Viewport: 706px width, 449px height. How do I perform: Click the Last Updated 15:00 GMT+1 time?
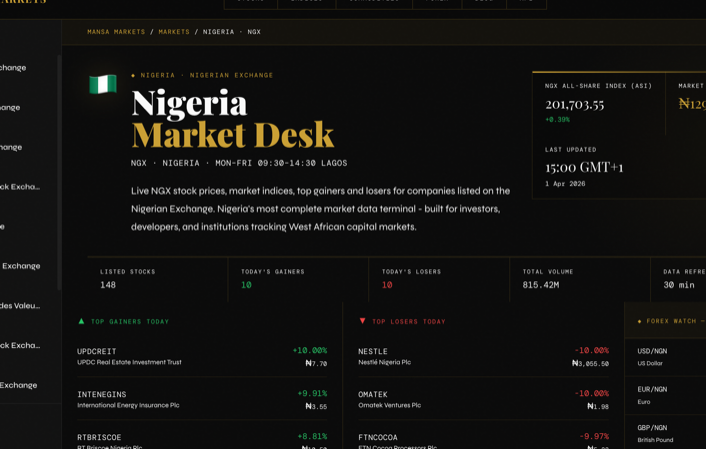(584, 168)
